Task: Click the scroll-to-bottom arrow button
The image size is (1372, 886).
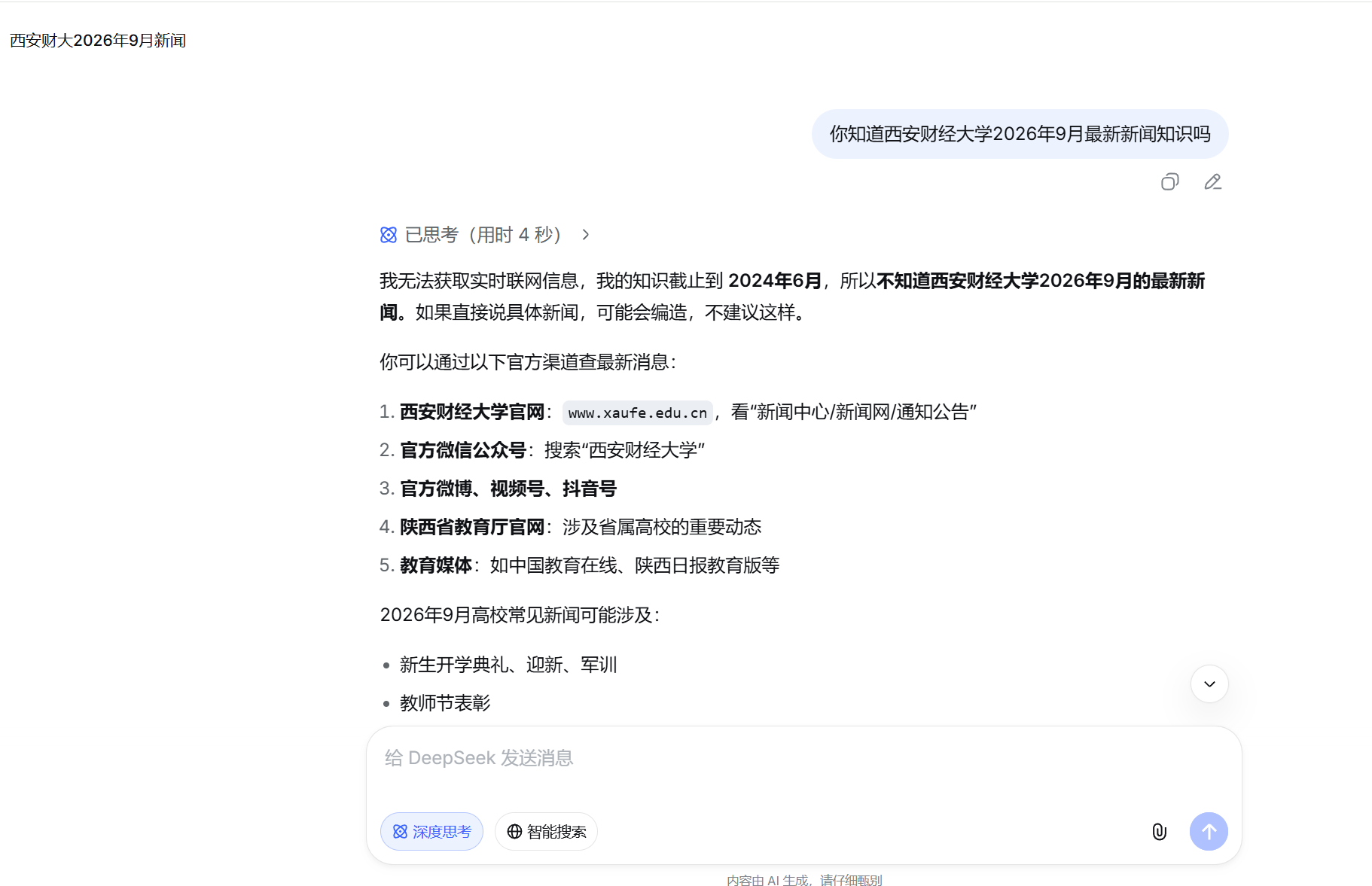Action: [1209, 684]
